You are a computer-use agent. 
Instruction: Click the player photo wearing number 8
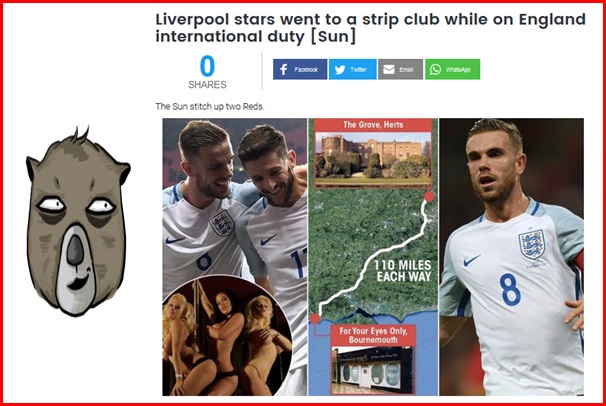(x=511, y=257)
